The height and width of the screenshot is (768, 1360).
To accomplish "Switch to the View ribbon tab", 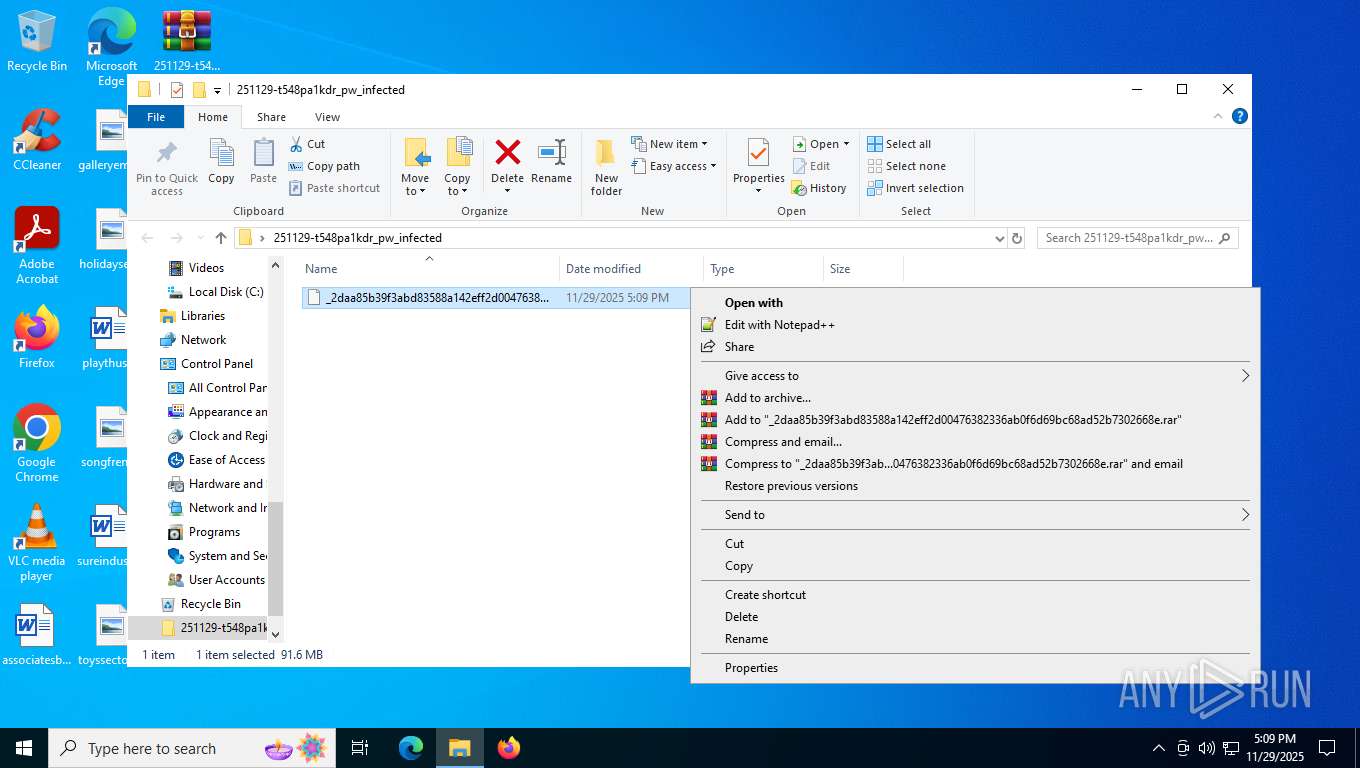I will pos(327,117).
